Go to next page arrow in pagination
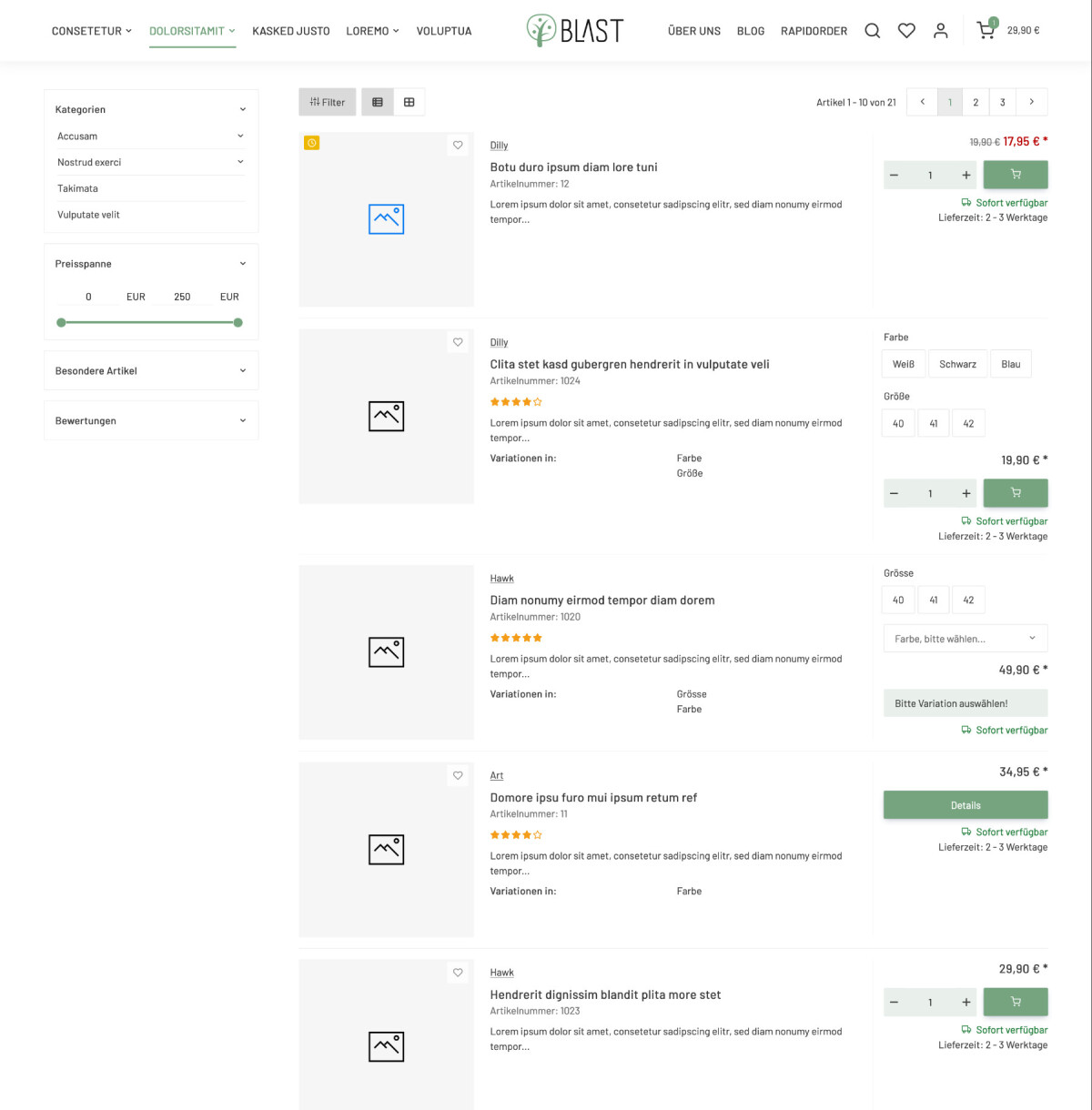 click(1031, 102)
